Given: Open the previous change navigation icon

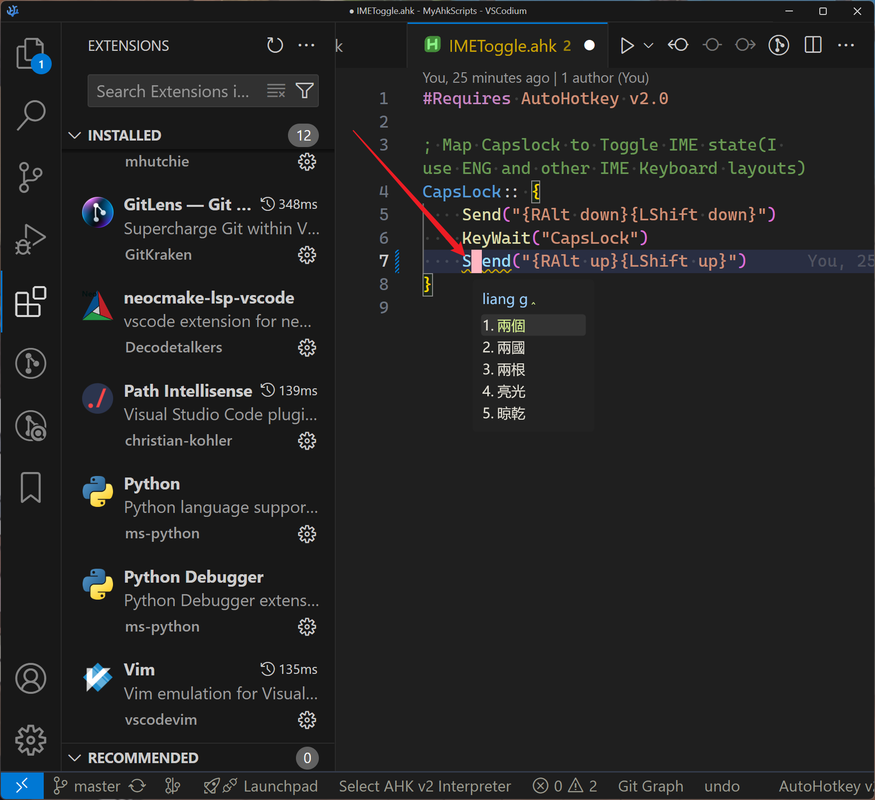Looking at the screenshot, I should pyautogui.click(x=712, y=45).
